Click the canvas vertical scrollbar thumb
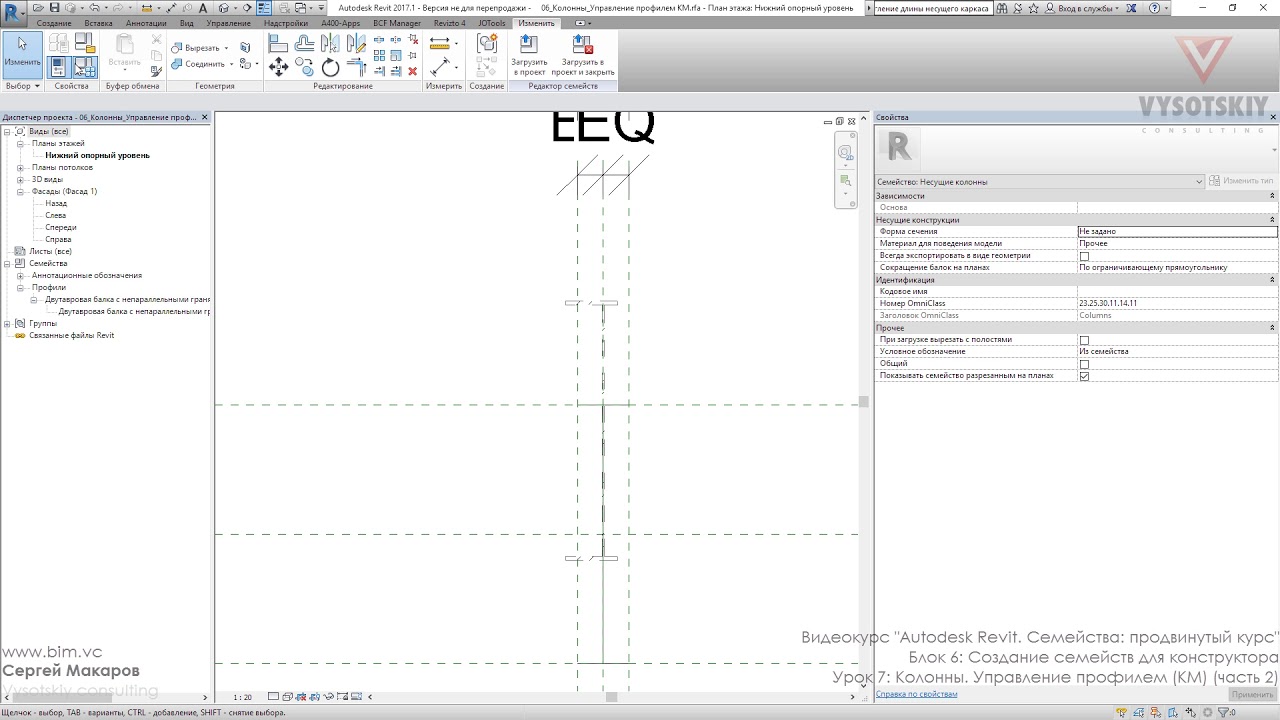The height and width of the screenshot is (720, 1280). [x=863, y=402]
